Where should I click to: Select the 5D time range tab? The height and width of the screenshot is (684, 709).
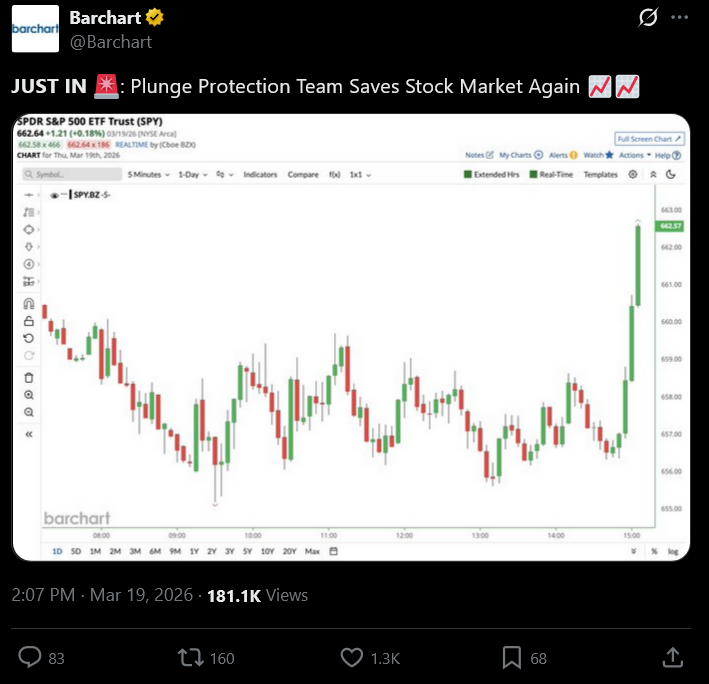[x=76, y=551]
